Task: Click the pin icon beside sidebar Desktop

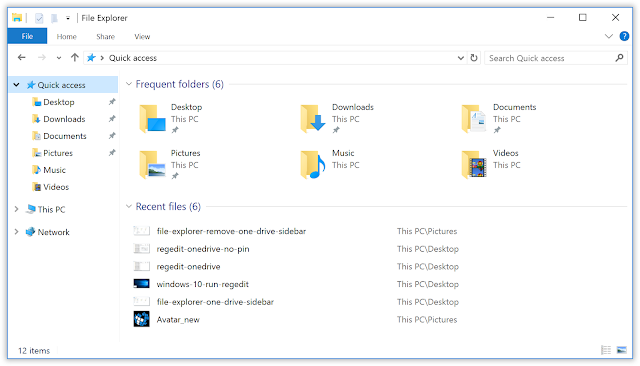Action: click(x=112, y=102)
